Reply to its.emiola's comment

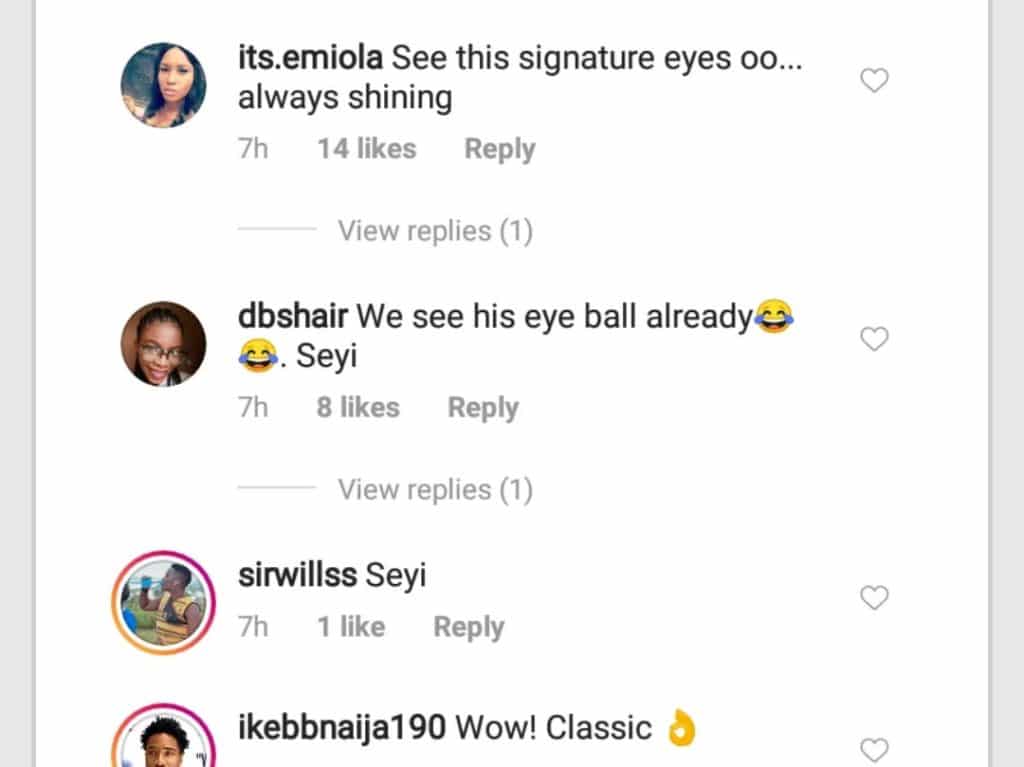point(500,149)
